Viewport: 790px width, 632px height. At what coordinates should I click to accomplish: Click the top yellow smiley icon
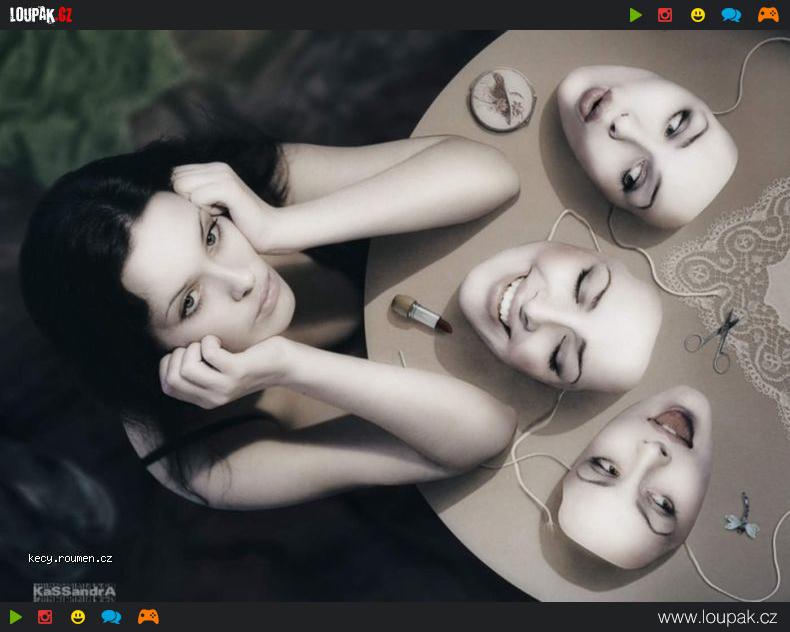(698, 15)
